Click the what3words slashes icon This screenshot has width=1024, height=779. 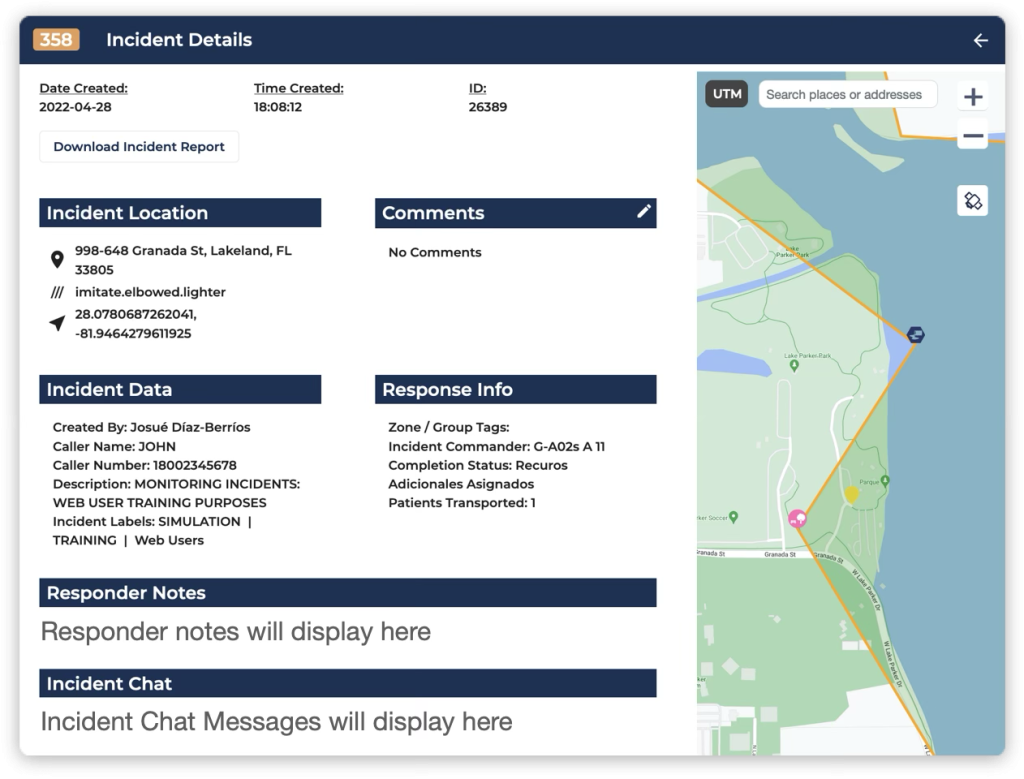point(57,292)
